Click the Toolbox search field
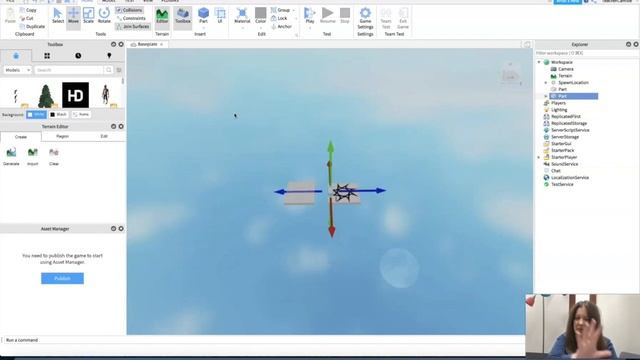The image size is (640, 360). click(x=69, y=70)
